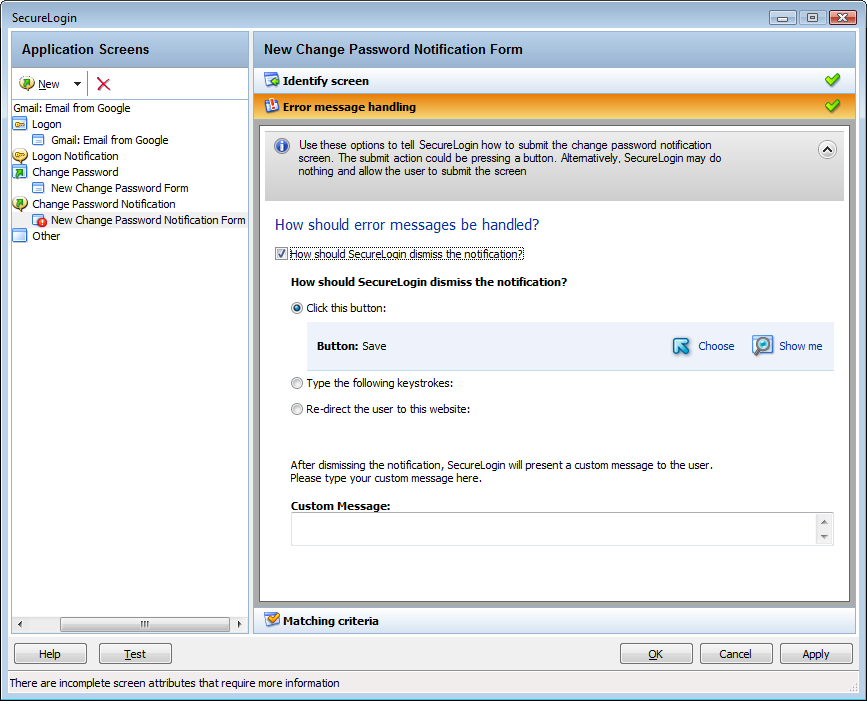Click the Apply button

pos(816,654)
